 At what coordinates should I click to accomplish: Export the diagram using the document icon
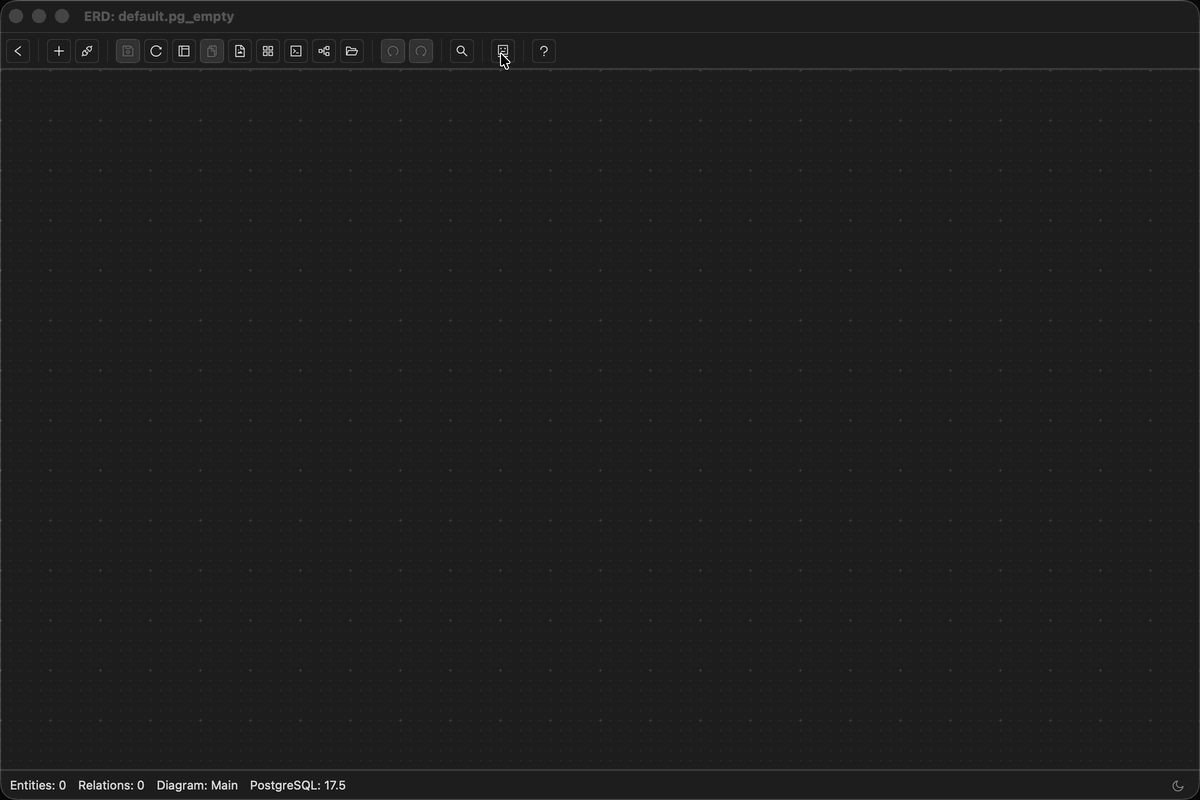click(x=240, y=51)
